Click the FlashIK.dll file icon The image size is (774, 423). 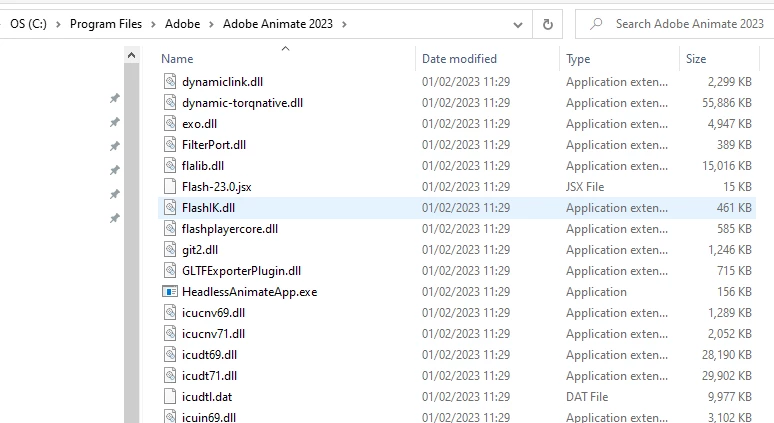point(170,208)
